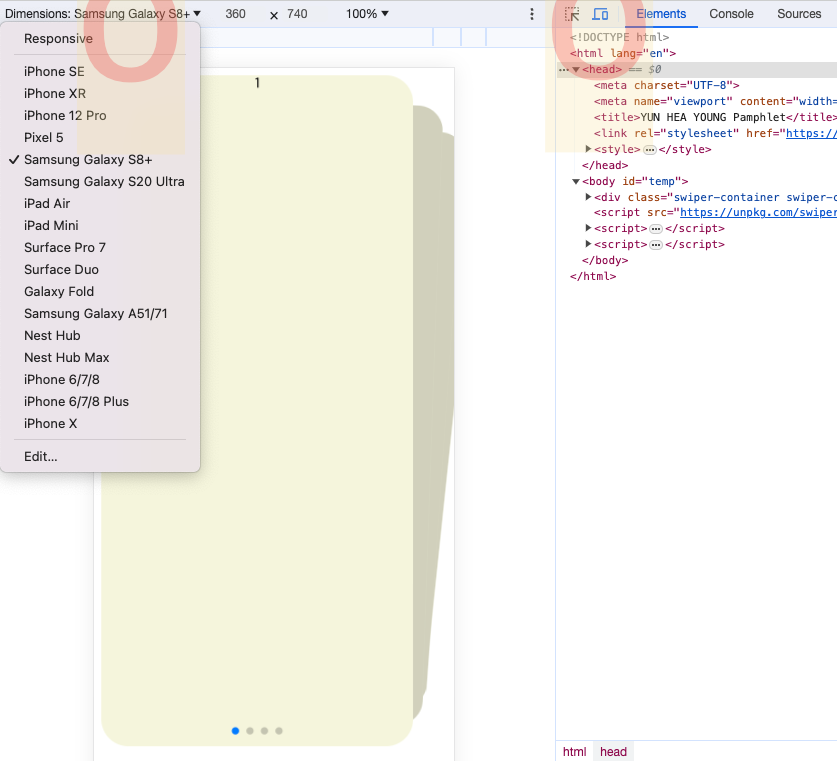The image size is (837, 761).
Task: Go to fourth swiper pagination bullet
Action: point(279,731)
